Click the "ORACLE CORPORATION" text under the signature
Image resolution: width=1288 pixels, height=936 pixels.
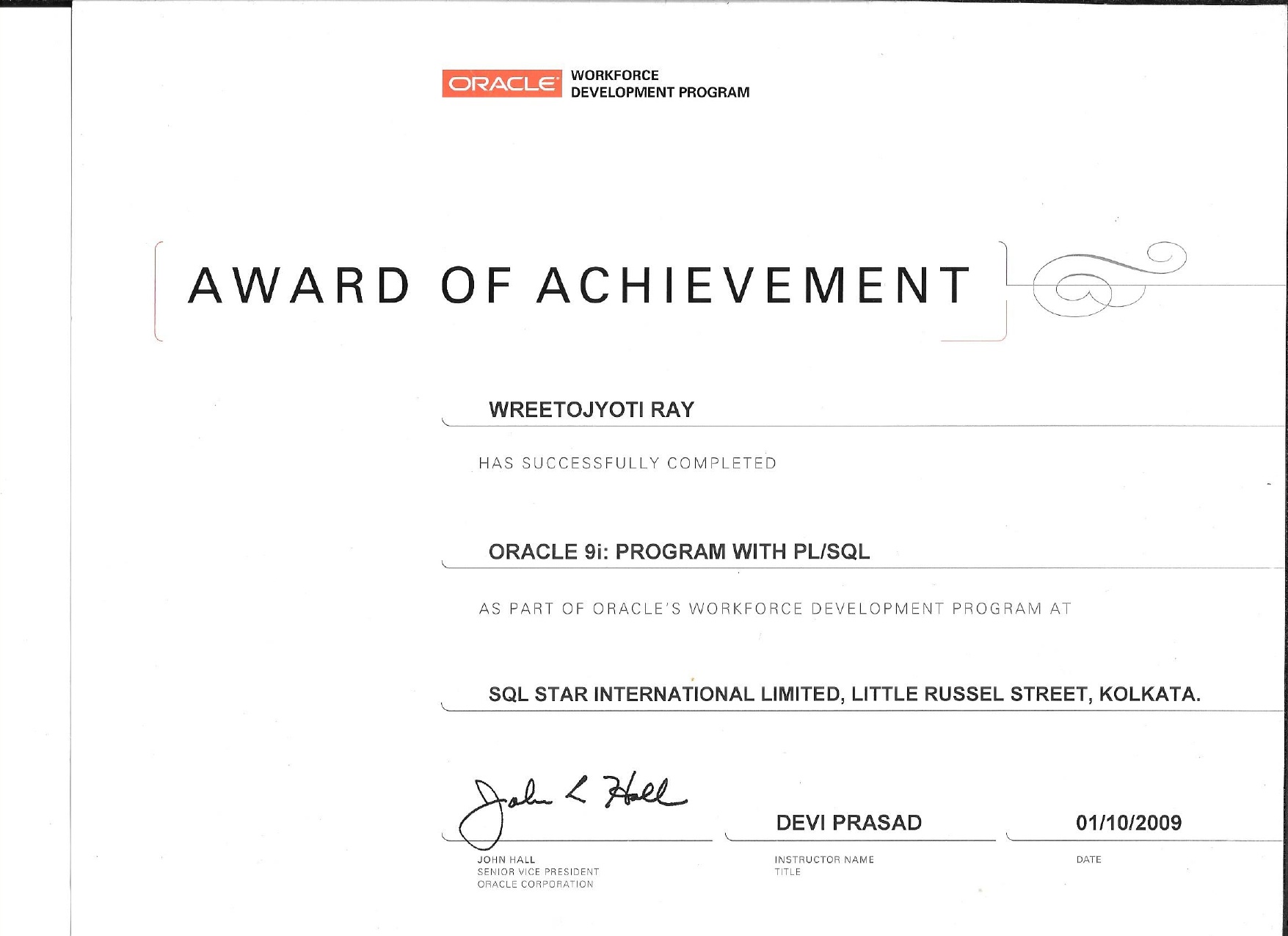[x=536, y=885]
